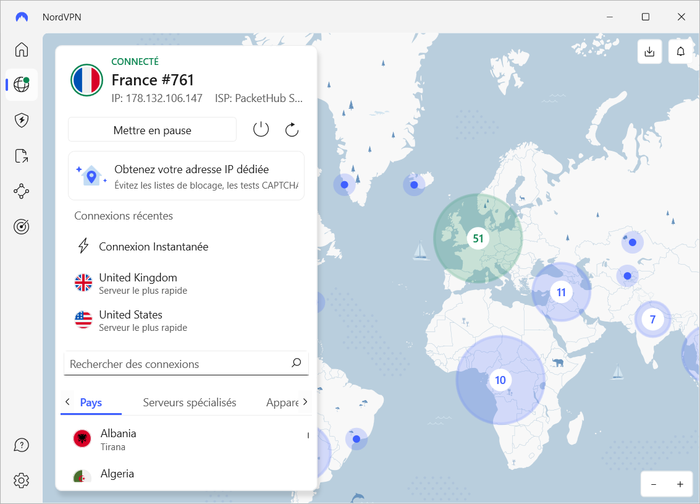The image size is (700, 504).
Task: Select the Pays tab
Action: point(91,402)
